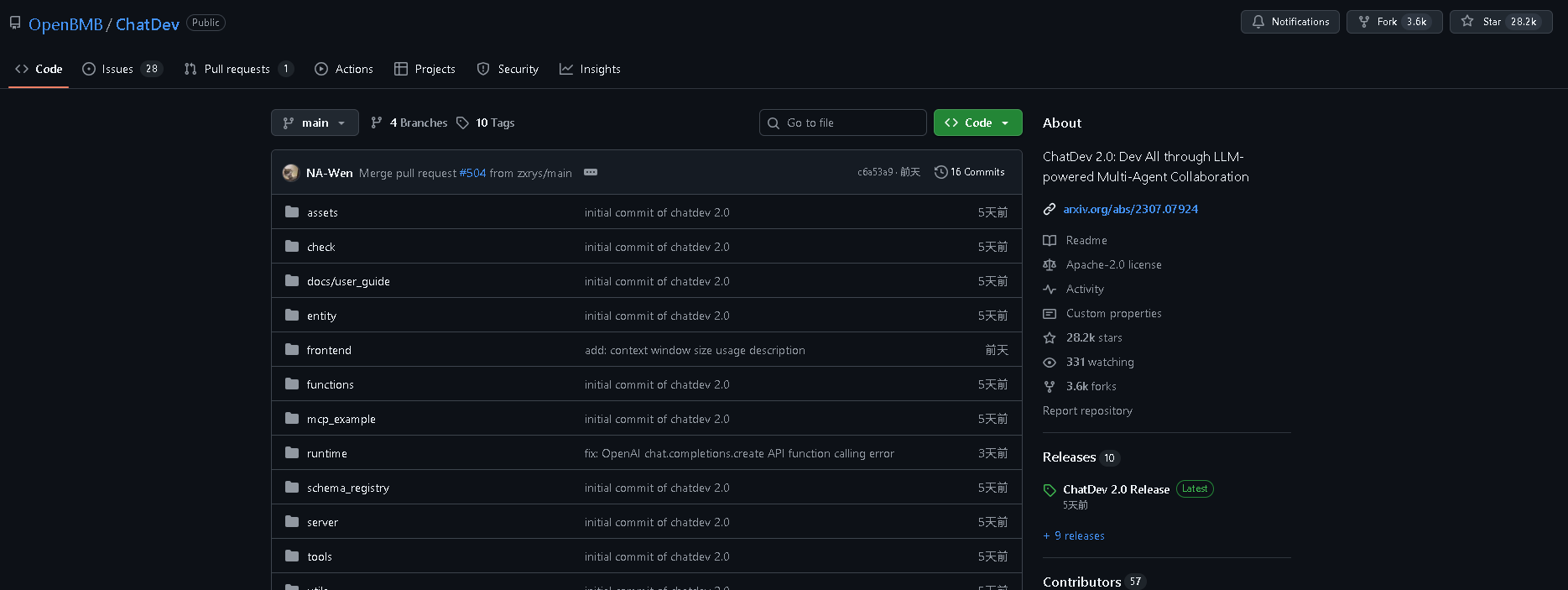This screenshot has height=590, width=1568.
Task: Open assets row 'initial commit of chatdev 2.0' message
Action: (657, 212)
